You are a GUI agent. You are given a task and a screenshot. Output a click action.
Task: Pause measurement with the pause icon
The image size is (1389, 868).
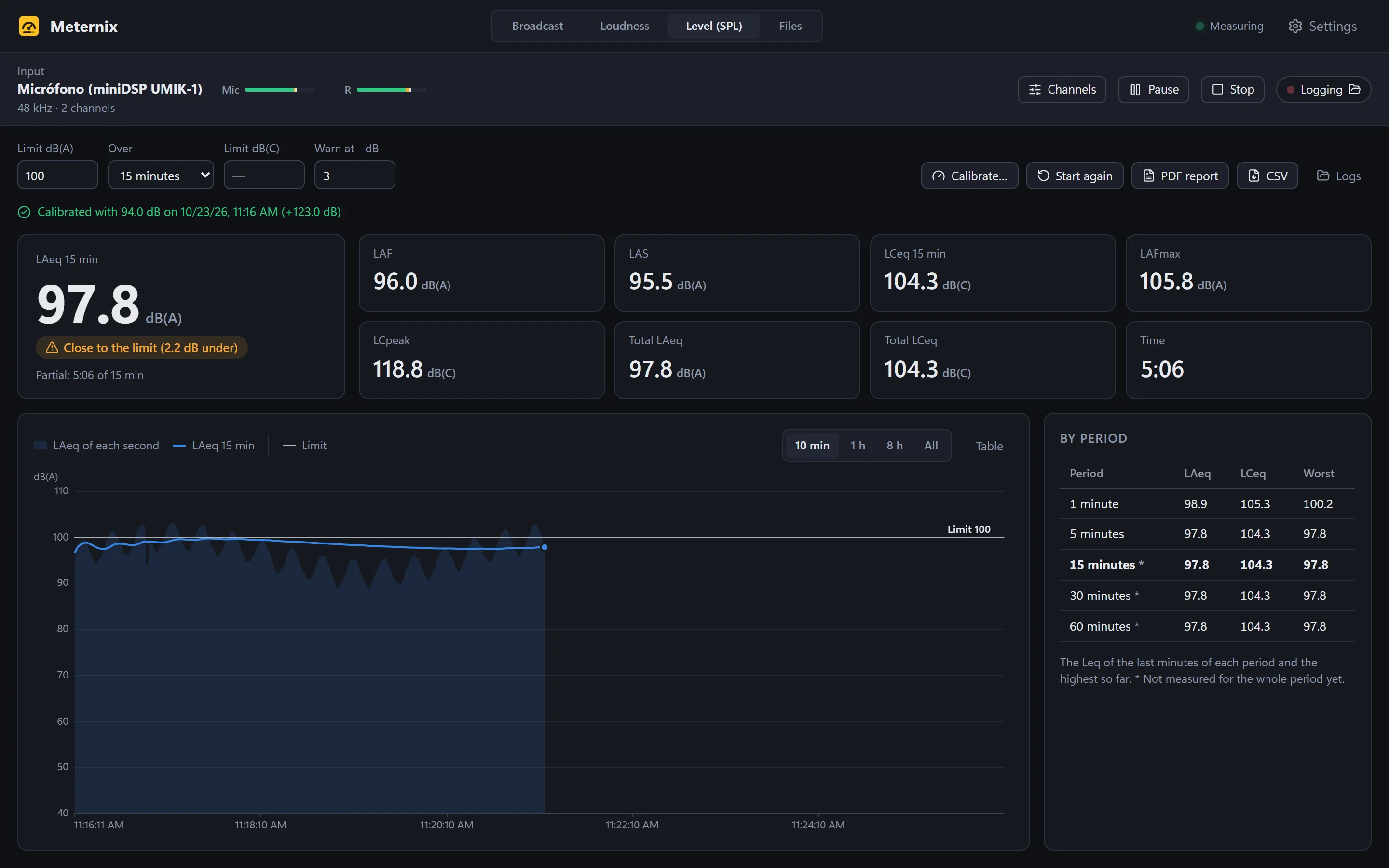(x=1135, y=90)
